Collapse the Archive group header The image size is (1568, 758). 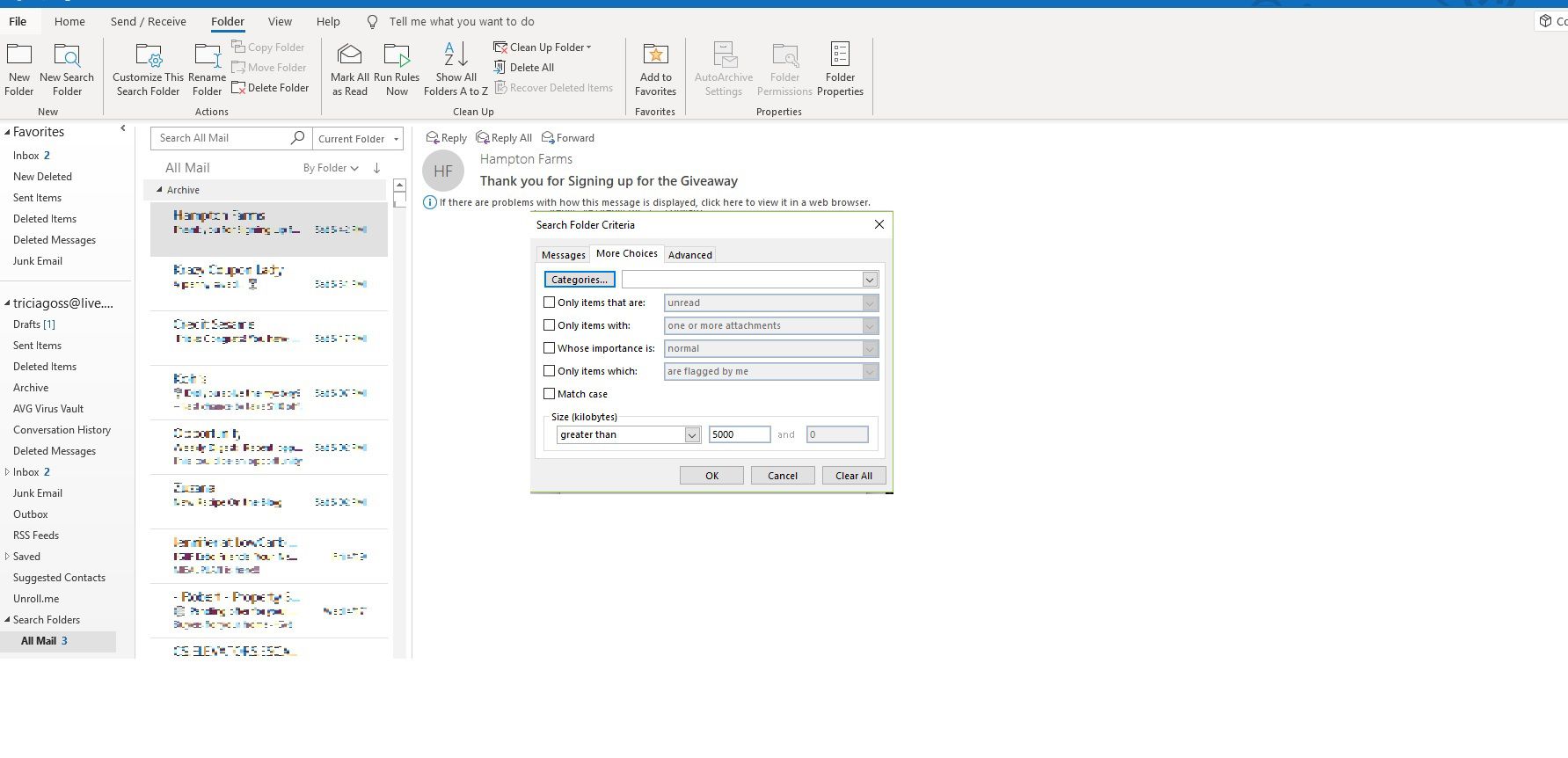[159, 190]
